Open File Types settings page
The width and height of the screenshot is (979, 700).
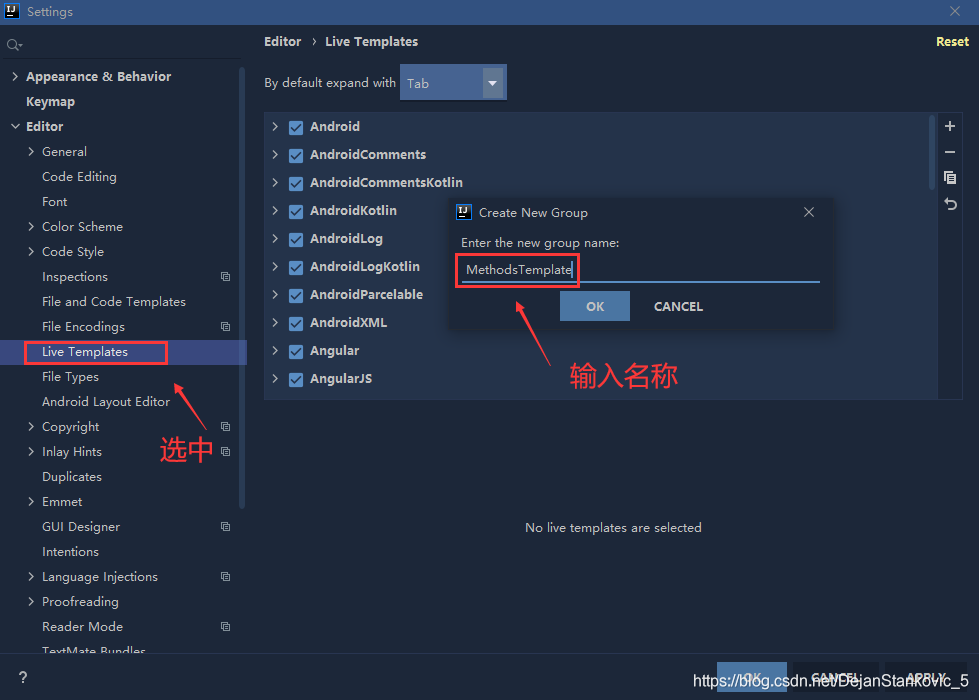[x=71, y=377]
